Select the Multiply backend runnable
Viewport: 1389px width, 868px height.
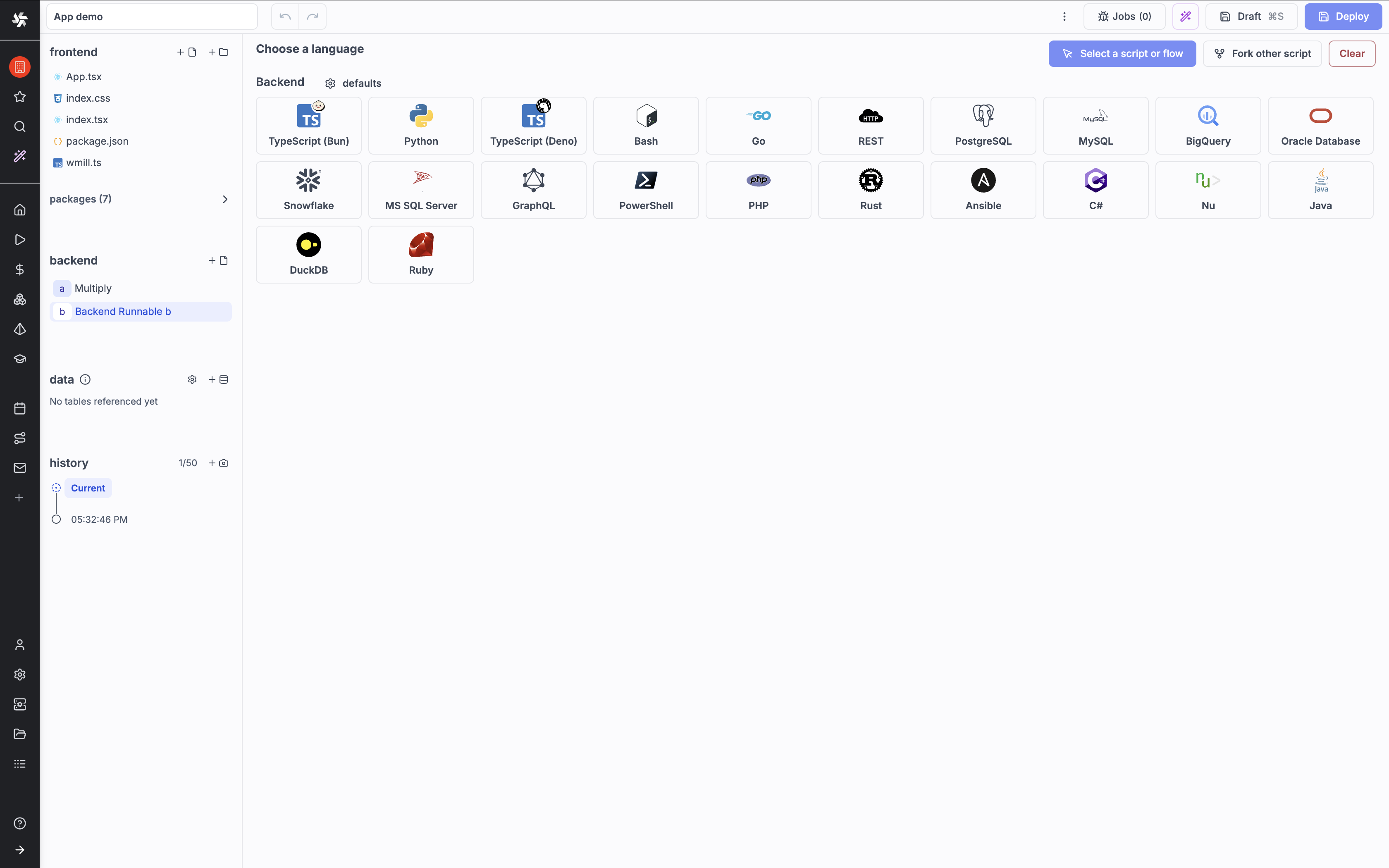(x=93, y=288)
